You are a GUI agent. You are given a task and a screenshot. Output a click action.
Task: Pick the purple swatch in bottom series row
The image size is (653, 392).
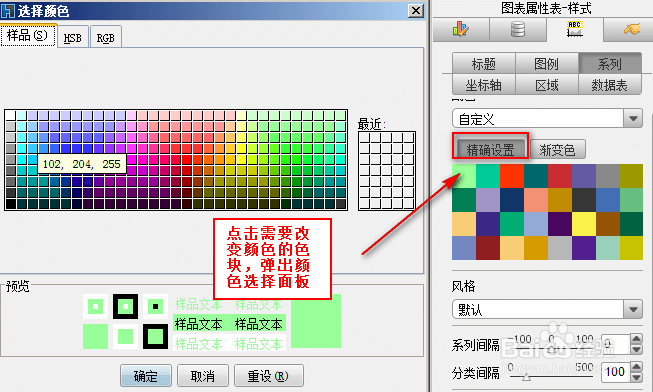584,248
